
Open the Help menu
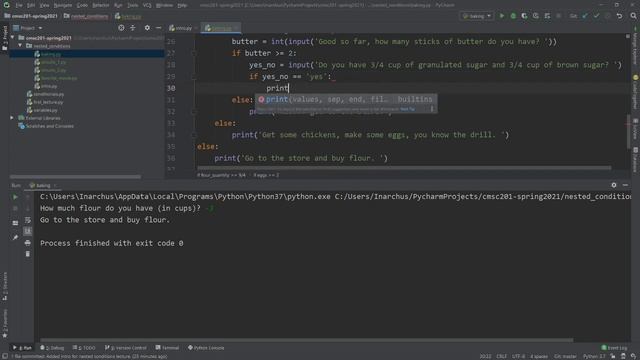182,5
